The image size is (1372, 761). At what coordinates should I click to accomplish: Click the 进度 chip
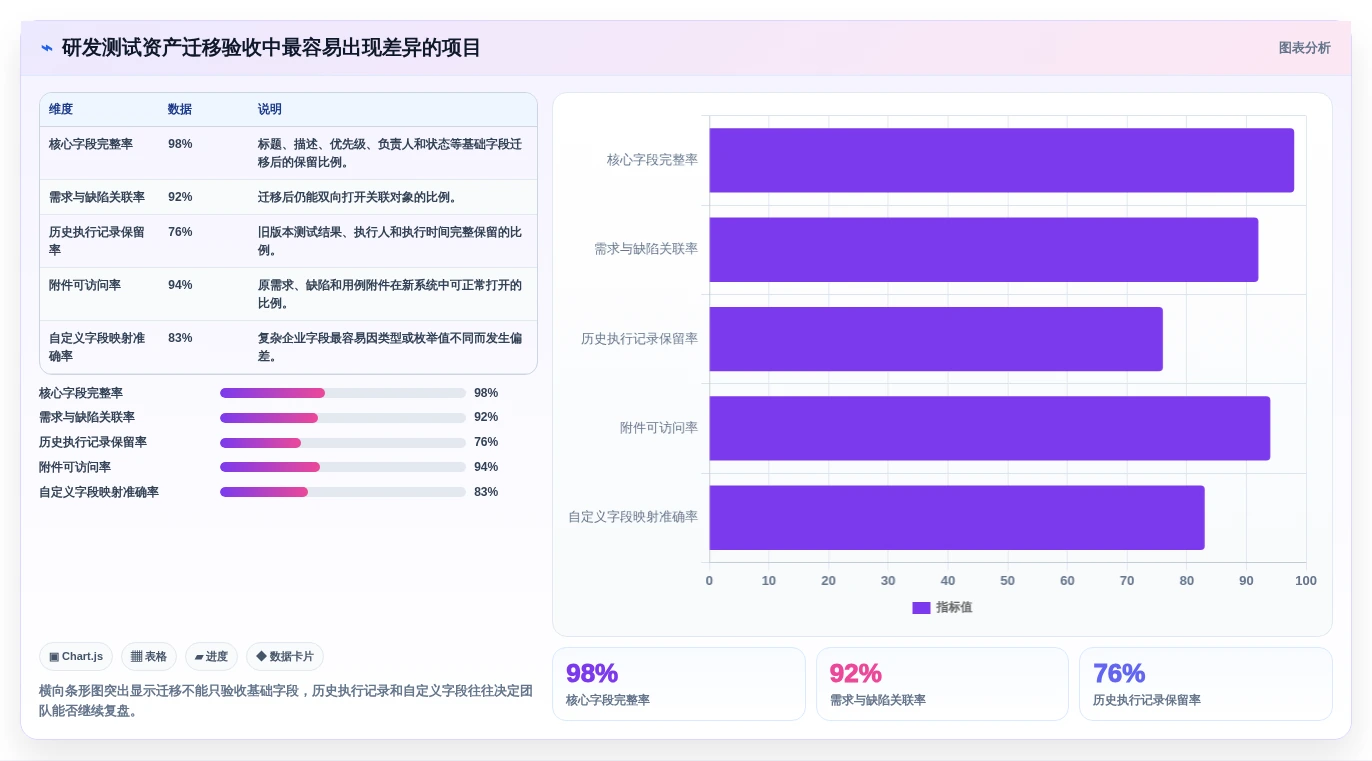[x=211, y=656]
